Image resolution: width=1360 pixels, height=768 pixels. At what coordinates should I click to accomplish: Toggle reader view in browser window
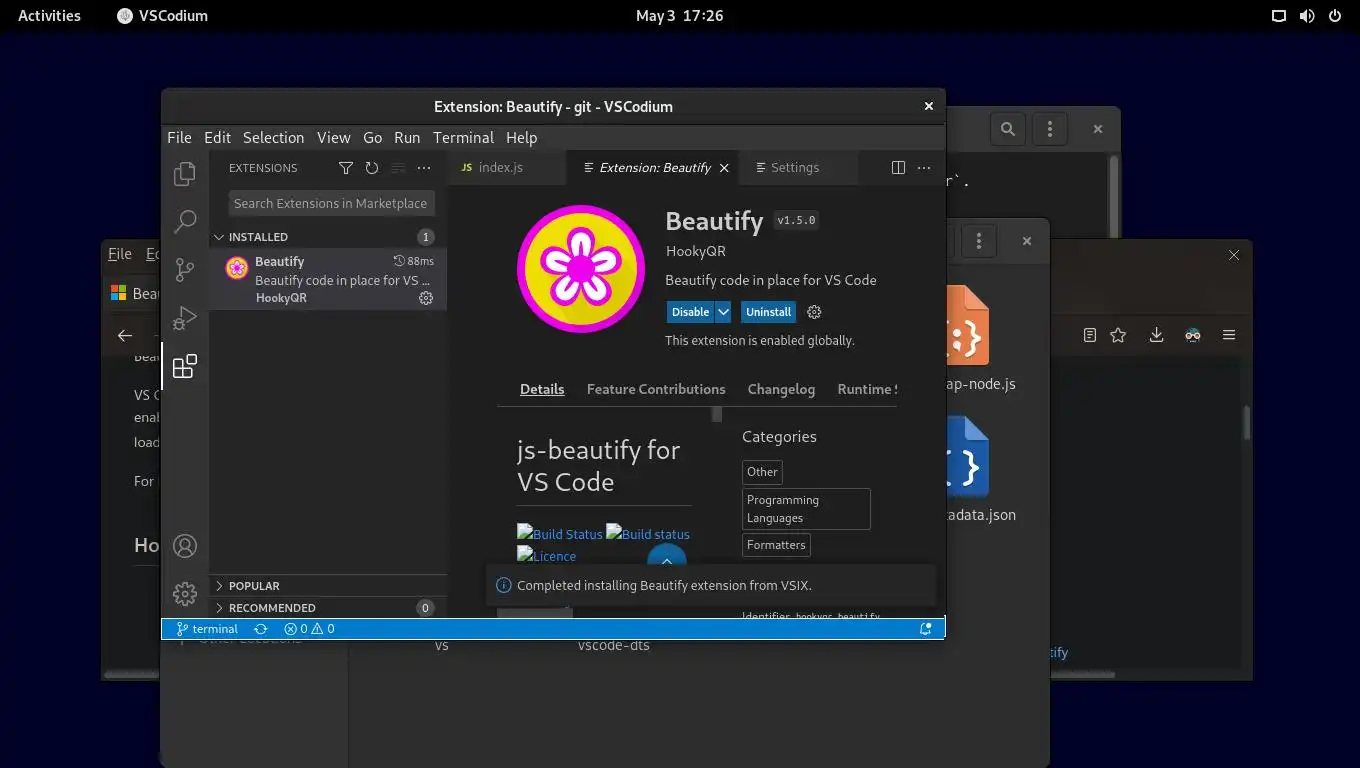tap(1090, 335)
